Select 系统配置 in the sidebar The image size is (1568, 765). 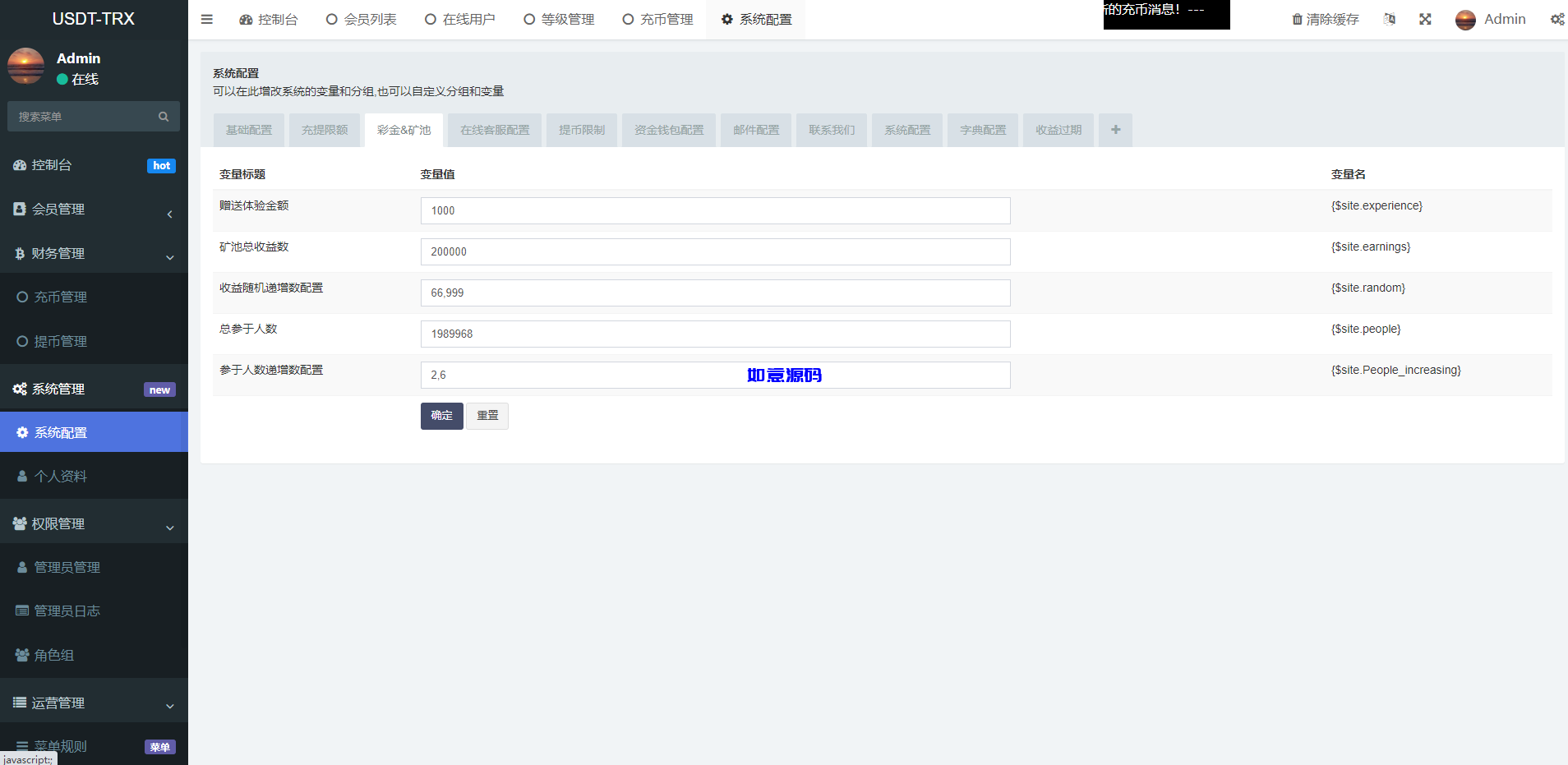(94, 432)
